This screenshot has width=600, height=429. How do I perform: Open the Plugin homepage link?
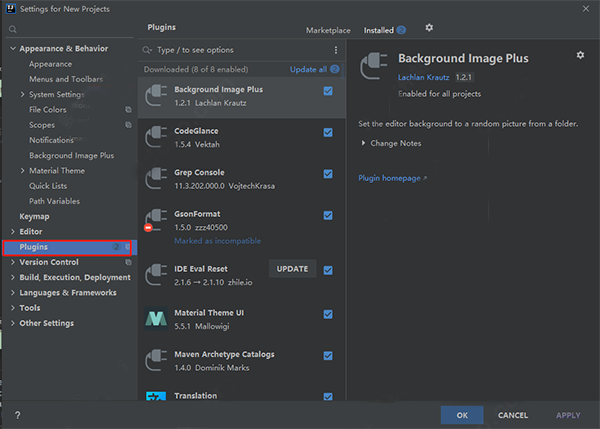click(x=391, y=178)
